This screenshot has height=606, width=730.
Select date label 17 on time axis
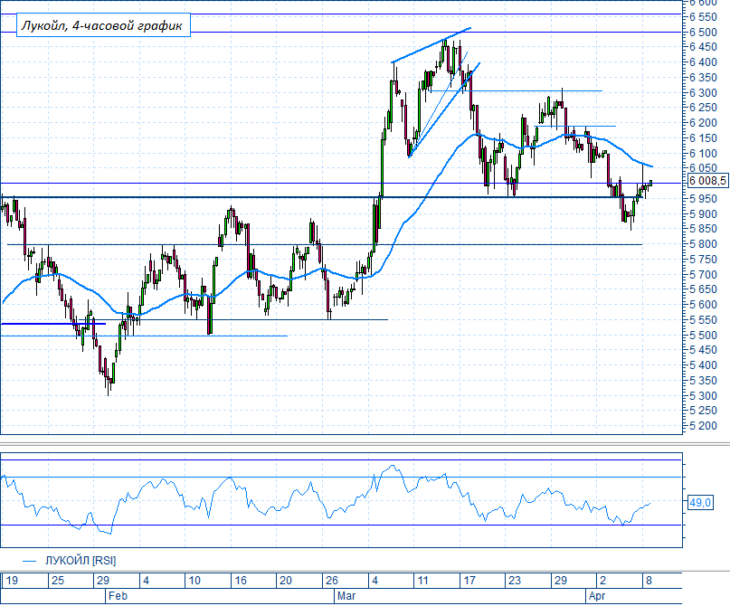click(469, 580)
